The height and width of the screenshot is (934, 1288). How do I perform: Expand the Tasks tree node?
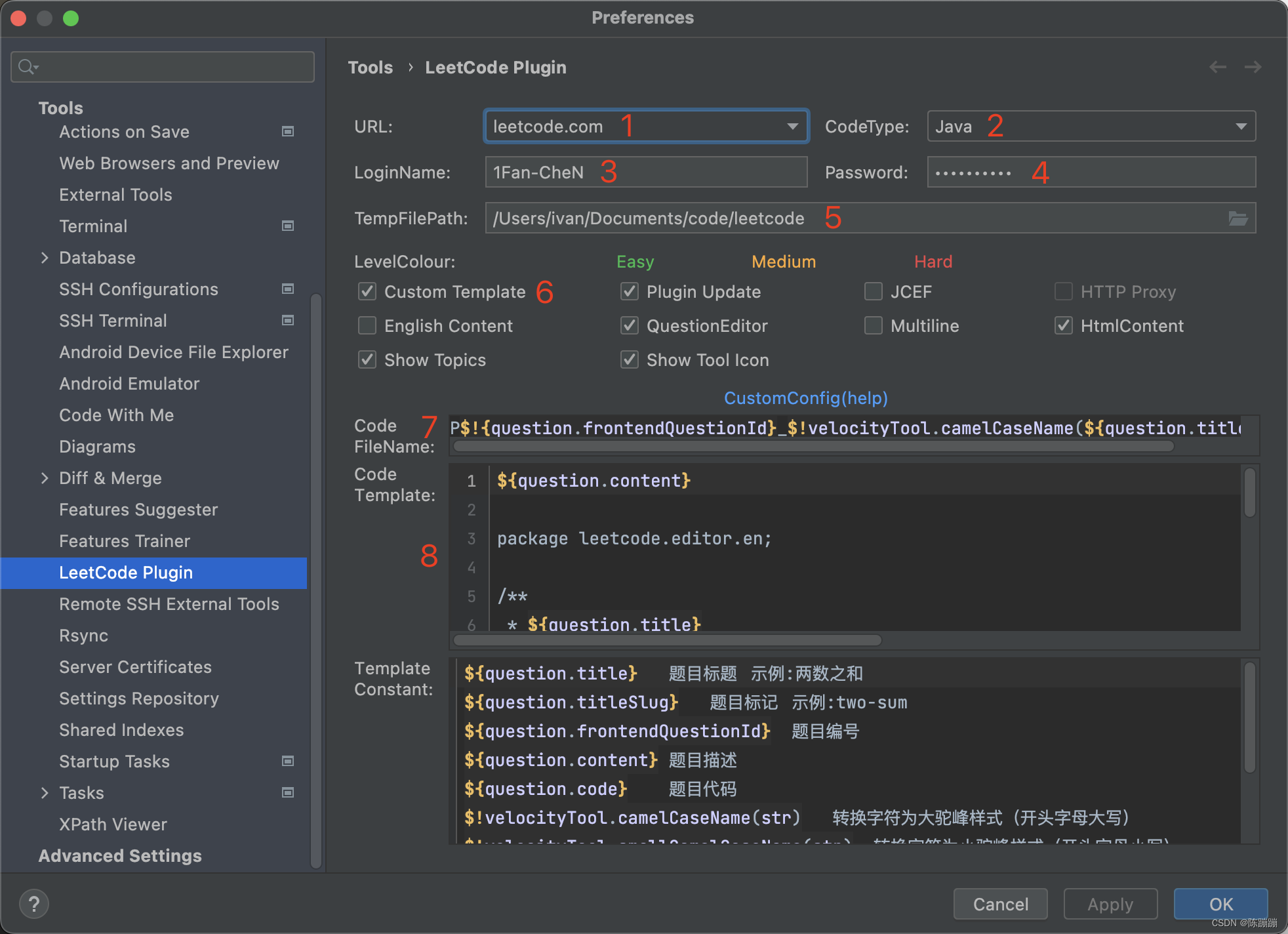pos(45,793)
